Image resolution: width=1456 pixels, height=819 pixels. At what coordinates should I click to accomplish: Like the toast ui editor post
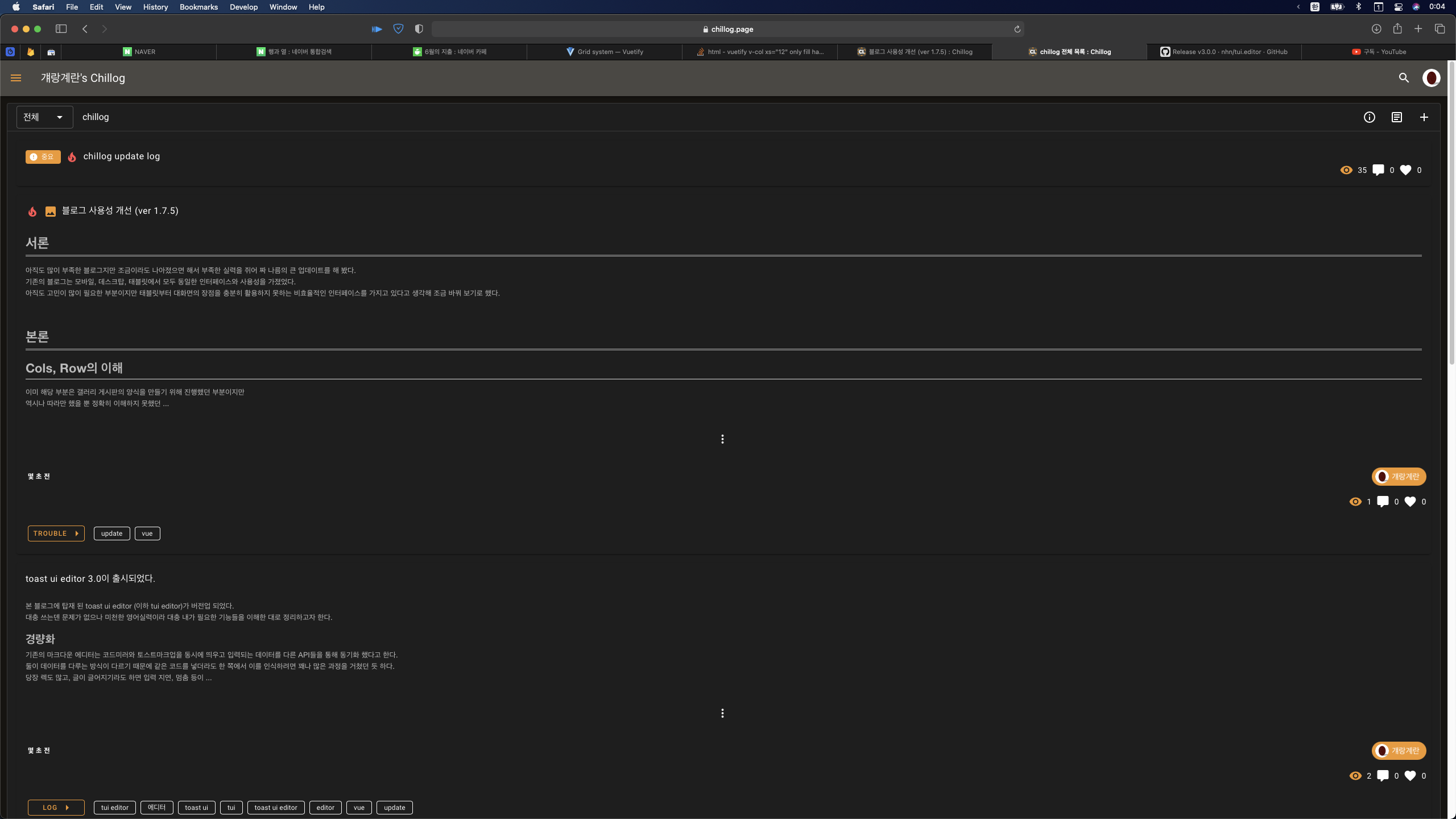[1410, 776]
